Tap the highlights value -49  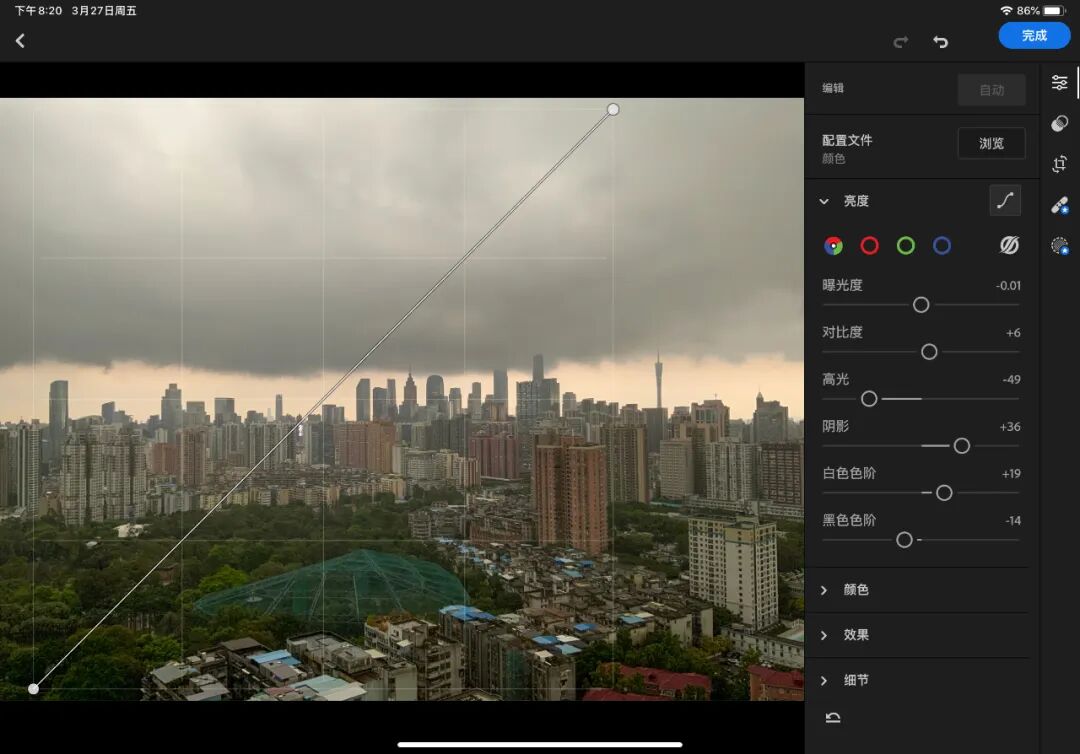pyautogui.click(x=1011, y=379)
